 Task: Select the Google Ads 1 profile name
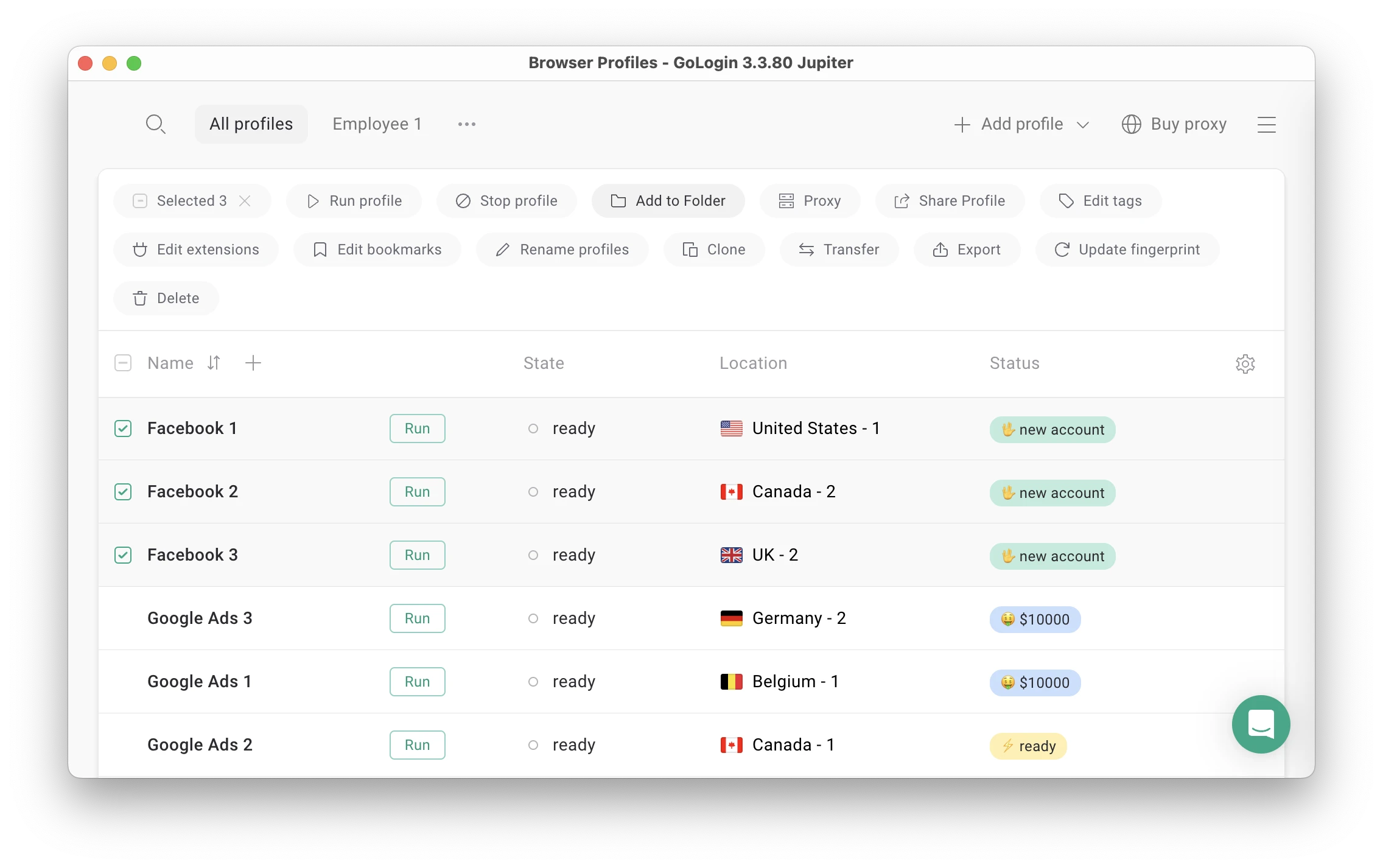(199, 682)
